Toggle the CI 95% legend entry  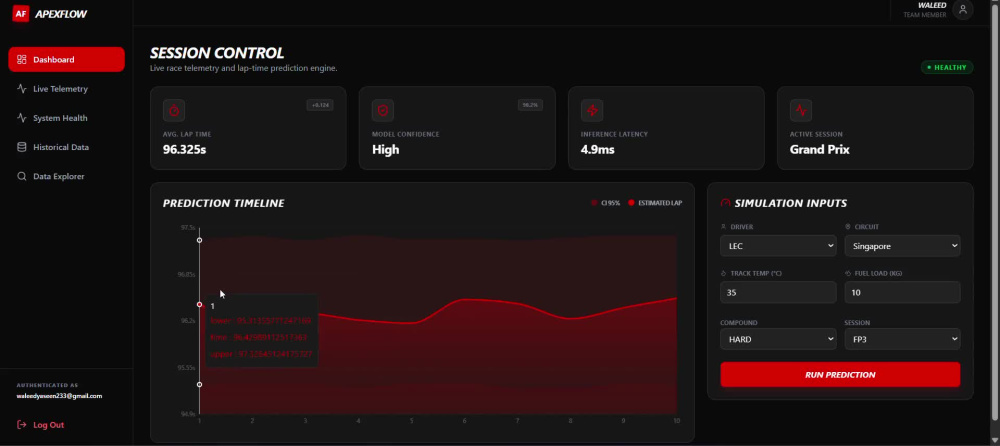tap(605, 203)
